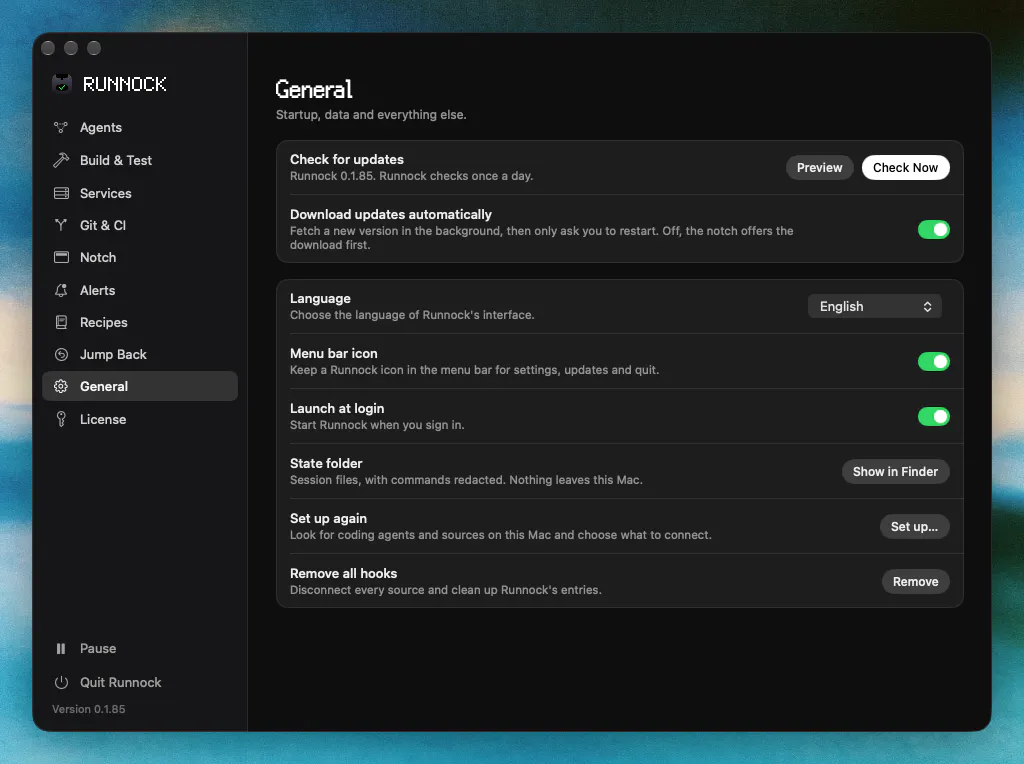Click the Quit Runnock power icon
The height and width of the screenshot is (764, 1024).
tap(61, 682)
